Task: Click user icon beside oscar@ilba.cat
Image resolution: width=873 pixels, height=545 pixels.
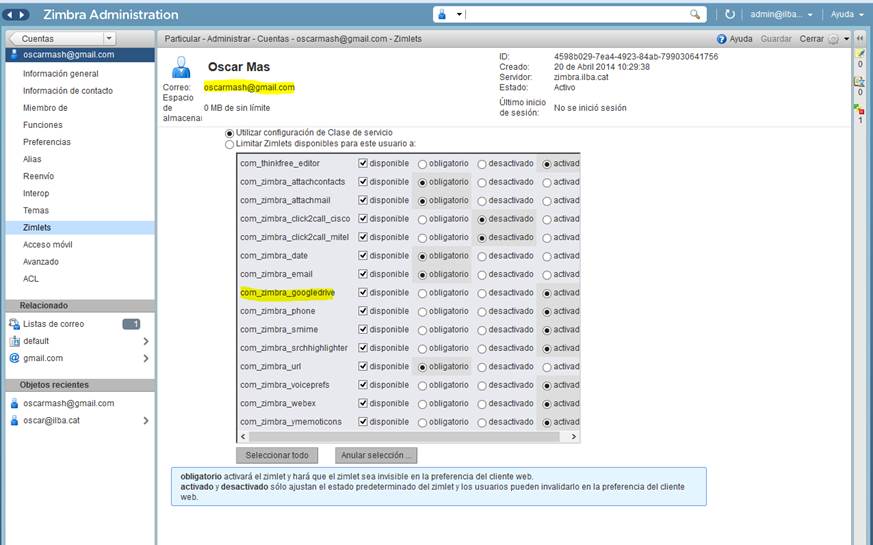Action: coord(14,420)
